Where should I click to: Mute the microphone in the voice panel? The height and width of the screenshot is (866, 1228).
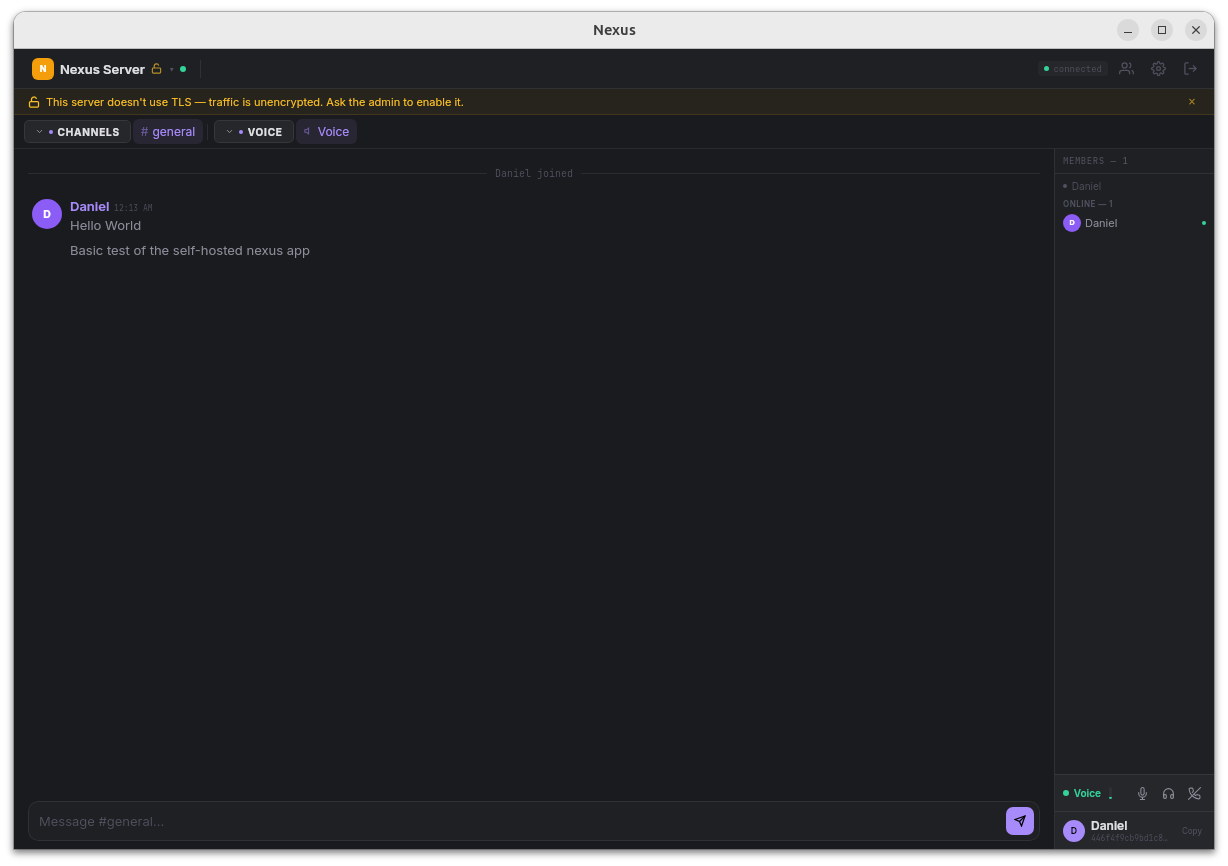(x=1142, y=793)
